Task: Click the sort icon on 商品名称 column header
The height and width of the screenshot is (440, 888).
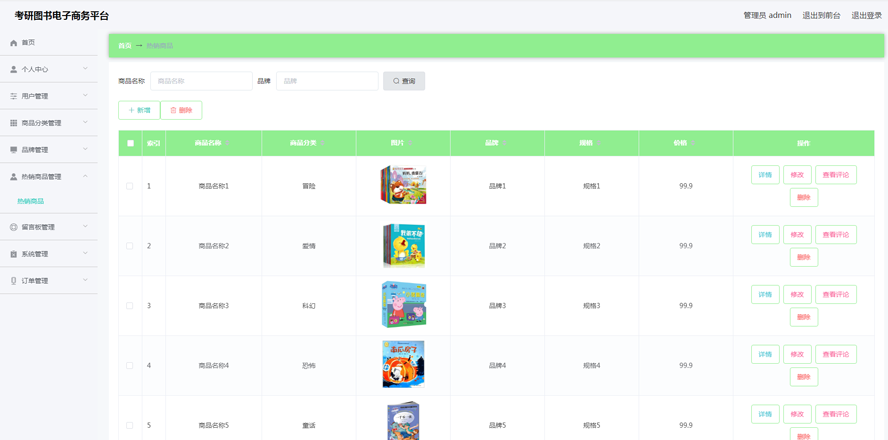Action: (x=228, y=143)
